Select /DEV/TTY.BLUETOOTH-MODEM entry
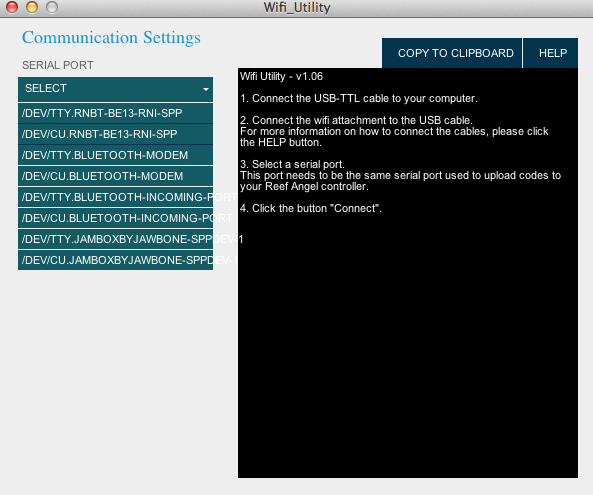This screenshot has width=593, height=495. click(x=115, y=155)
